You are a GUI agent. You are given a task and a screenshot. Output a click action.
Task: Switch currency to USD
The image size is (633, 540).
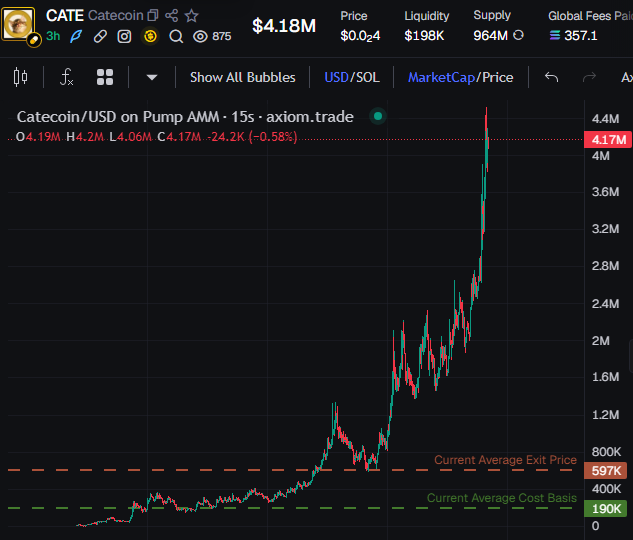coord(336,77)
